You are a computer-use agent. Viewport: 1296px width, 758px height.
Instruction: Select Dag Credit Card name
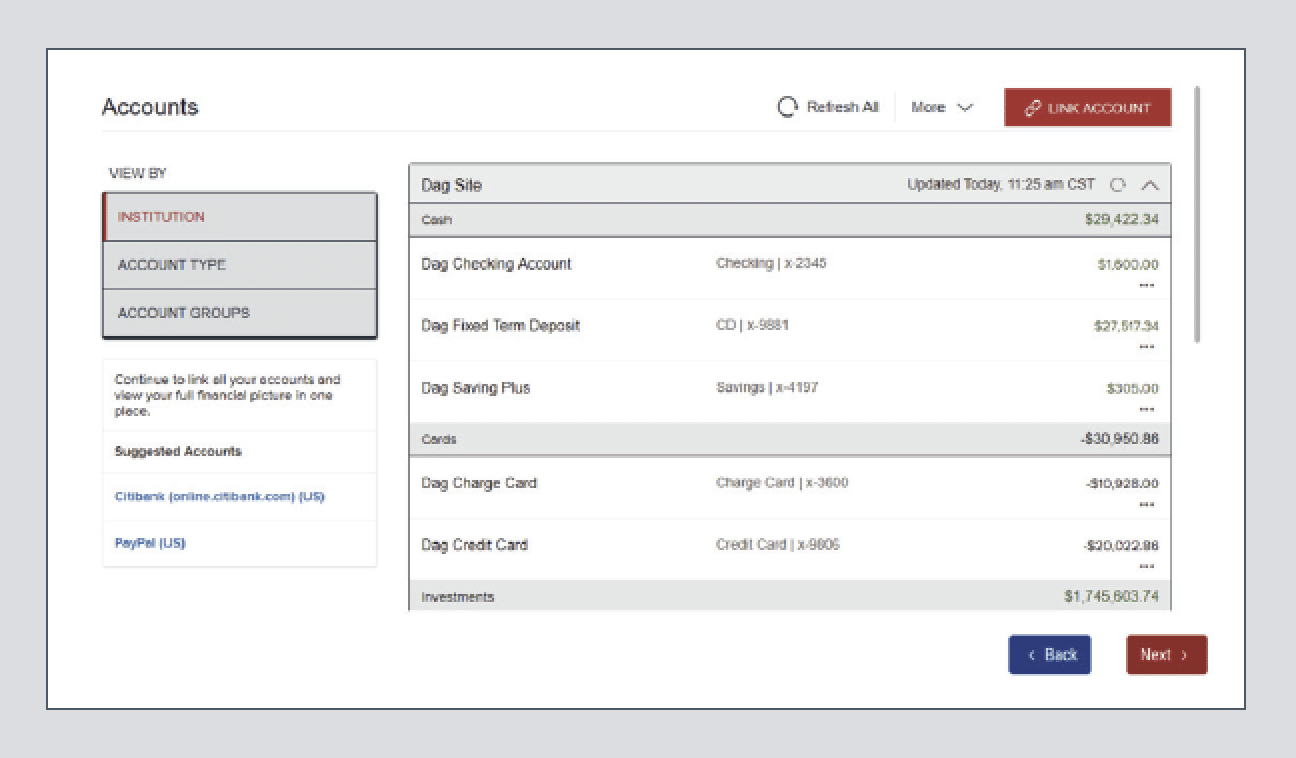click(475, 545)
